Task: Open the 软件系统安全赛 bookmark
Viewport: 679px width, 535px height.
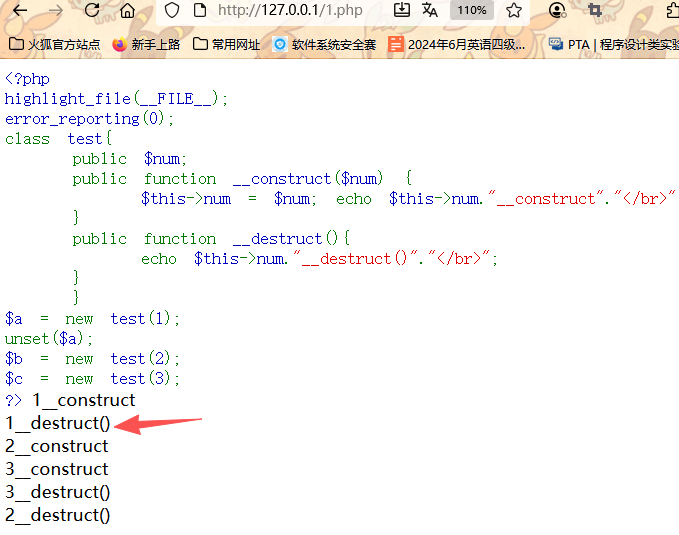Action: coord(325,44)
